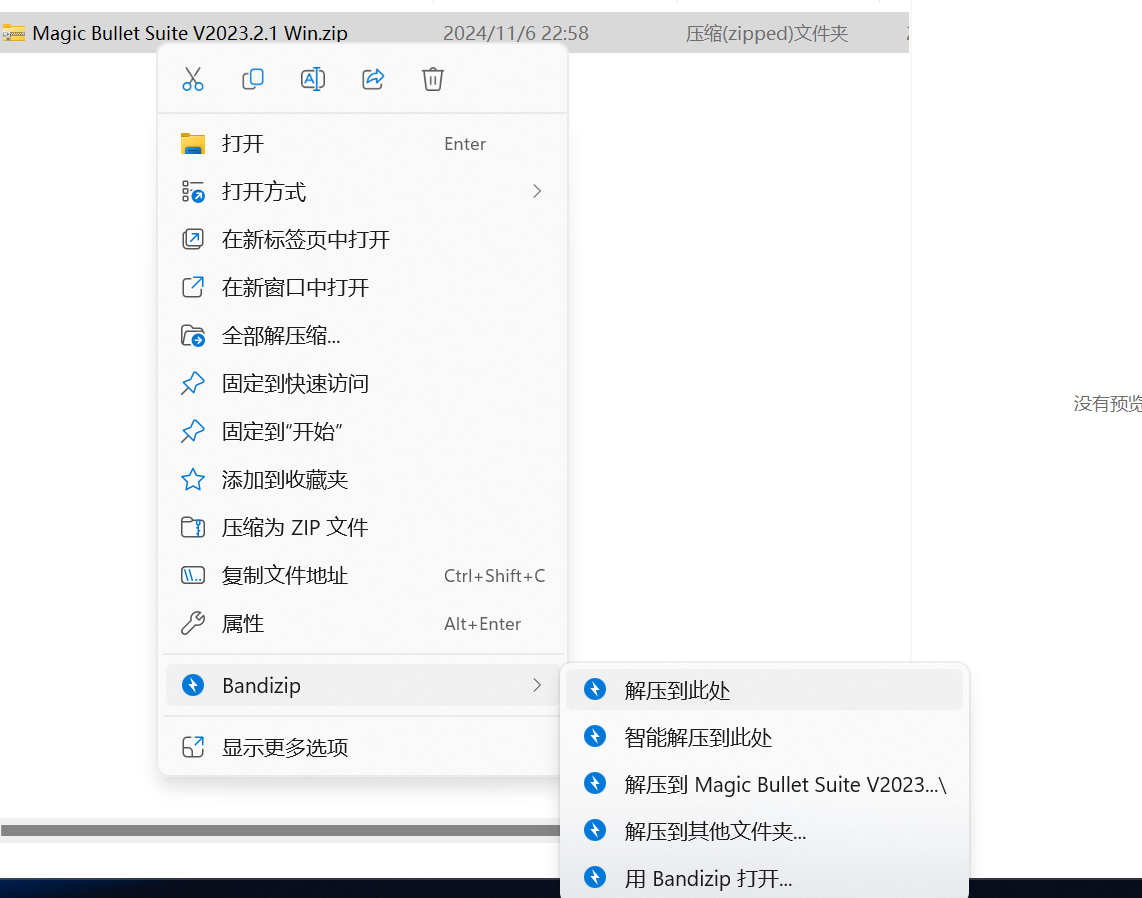The height and width of the screenshot is (898, 1142).
Task: Click the Bandizip icon beside 解压到其他文件夹
Action: pyautogui.click(x=595, y=830)
